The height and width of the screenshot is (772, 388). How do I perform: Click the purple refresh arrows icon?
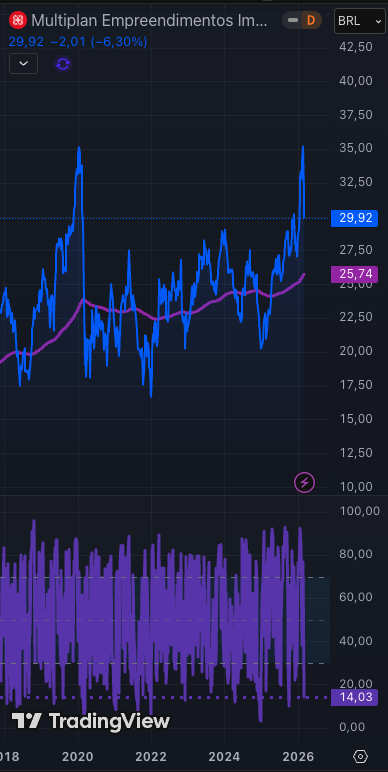[x=63, y=64]
